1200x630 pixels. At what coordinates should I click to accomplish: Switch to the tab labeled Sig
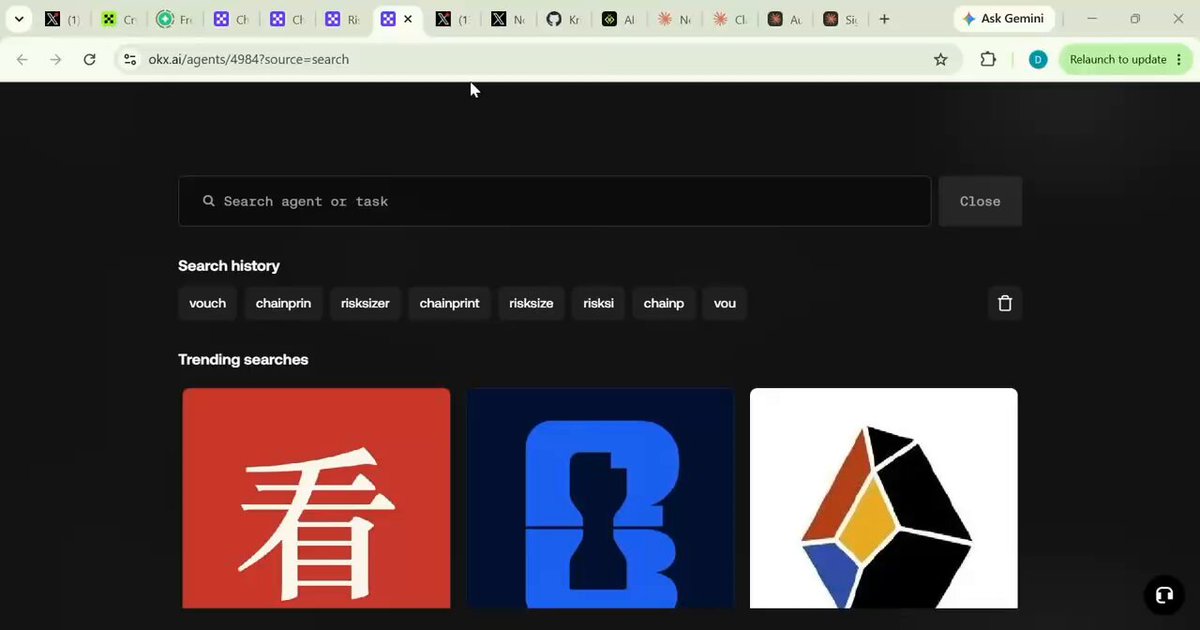(840, 19)
